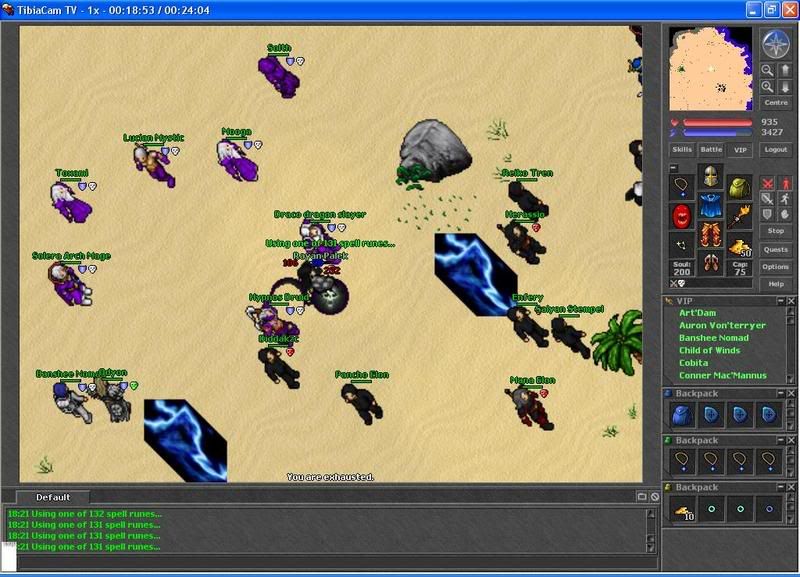Select the helmet in the head slot
The width and height of the screenshot is (800, 577).
click(x=711, y=177)
